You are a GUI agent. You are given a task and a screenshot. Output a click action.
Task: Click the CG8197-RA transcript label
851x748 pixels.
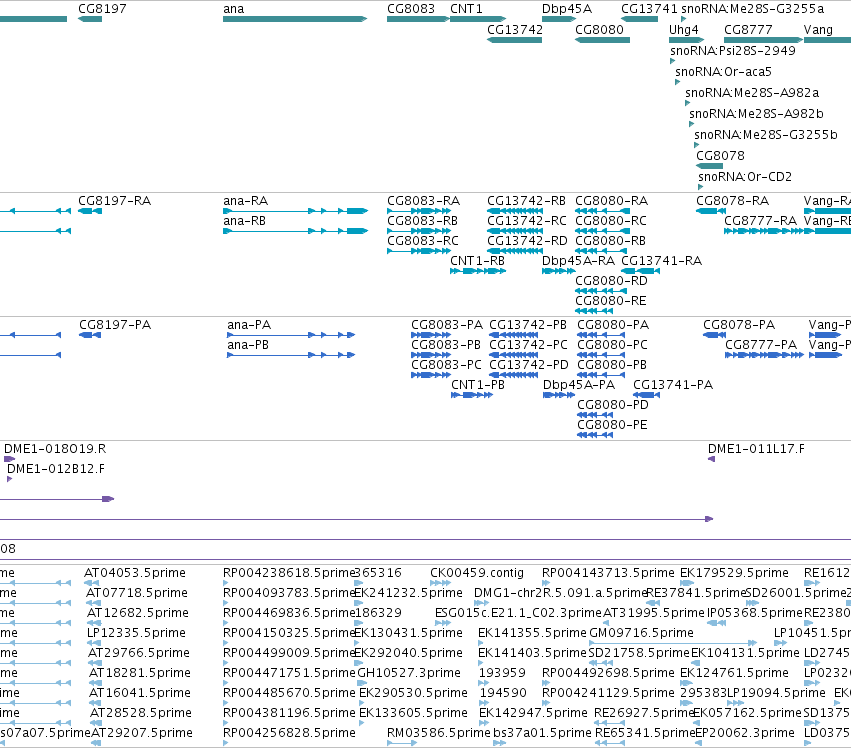pos(115,201)
